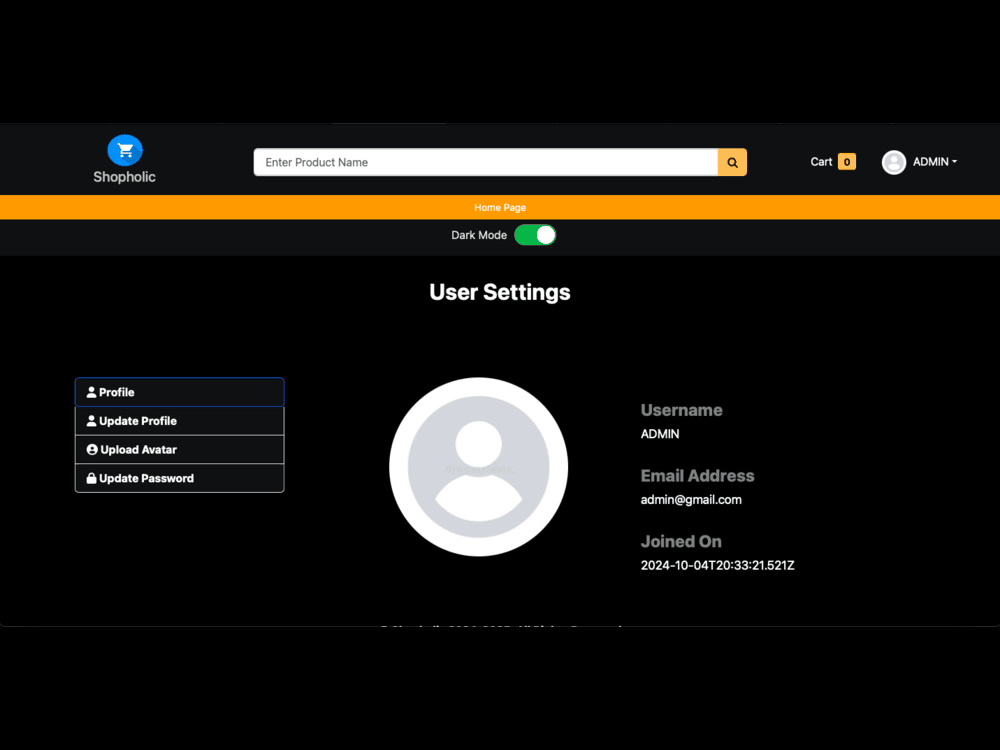1000x750 pixels.
Task: Toggle the Dark Mode switch off
Action: [x=535, y=235]
